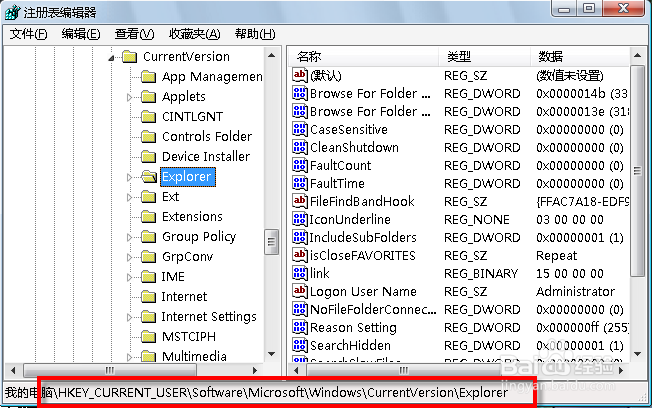Click values pane scroll up arrow

(x=637, y=55)
